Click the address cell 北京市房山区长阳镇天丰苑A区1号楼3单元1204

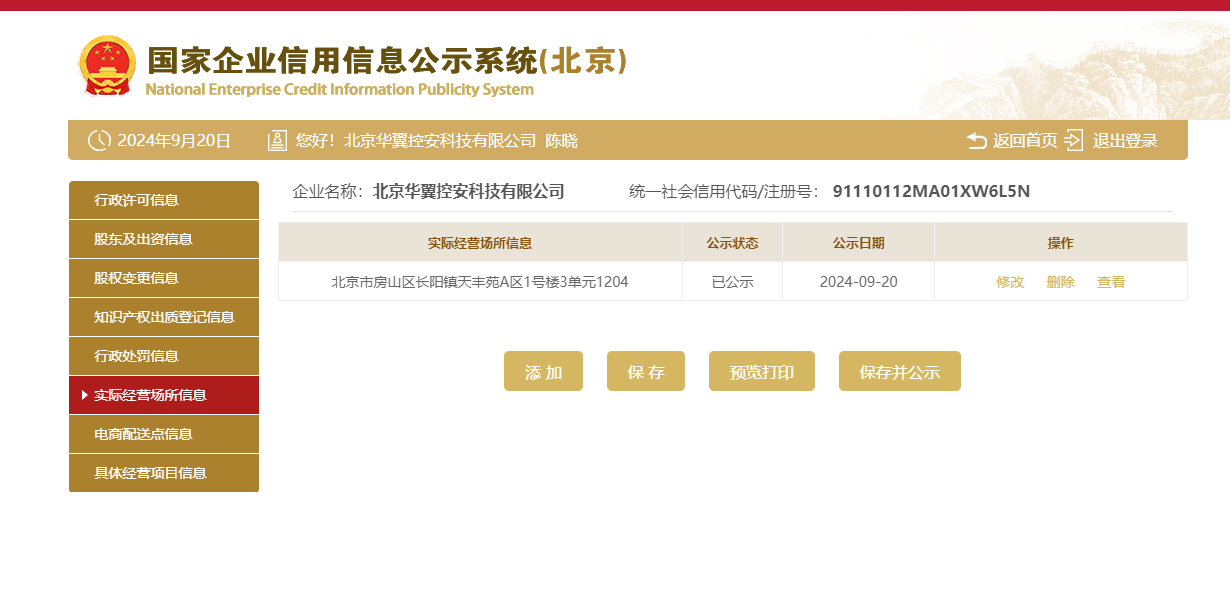480,282
